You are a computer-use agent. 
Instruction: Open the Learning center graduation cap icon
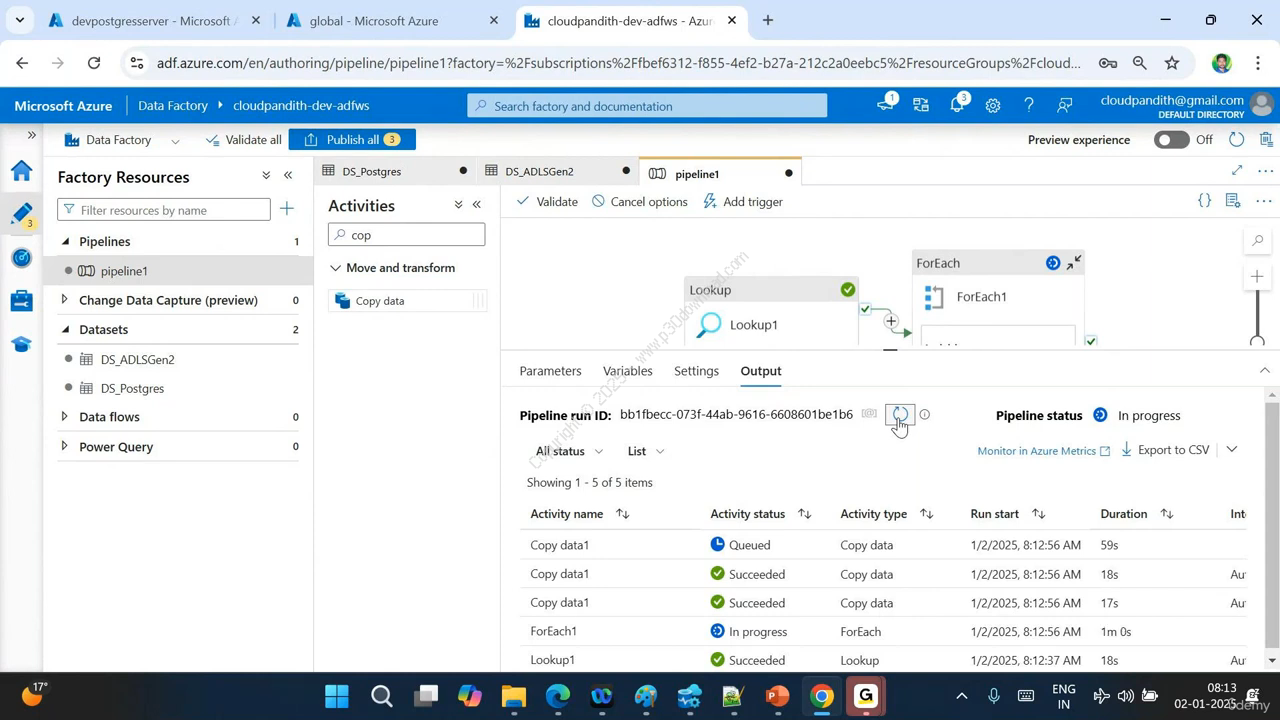(21, 344)
